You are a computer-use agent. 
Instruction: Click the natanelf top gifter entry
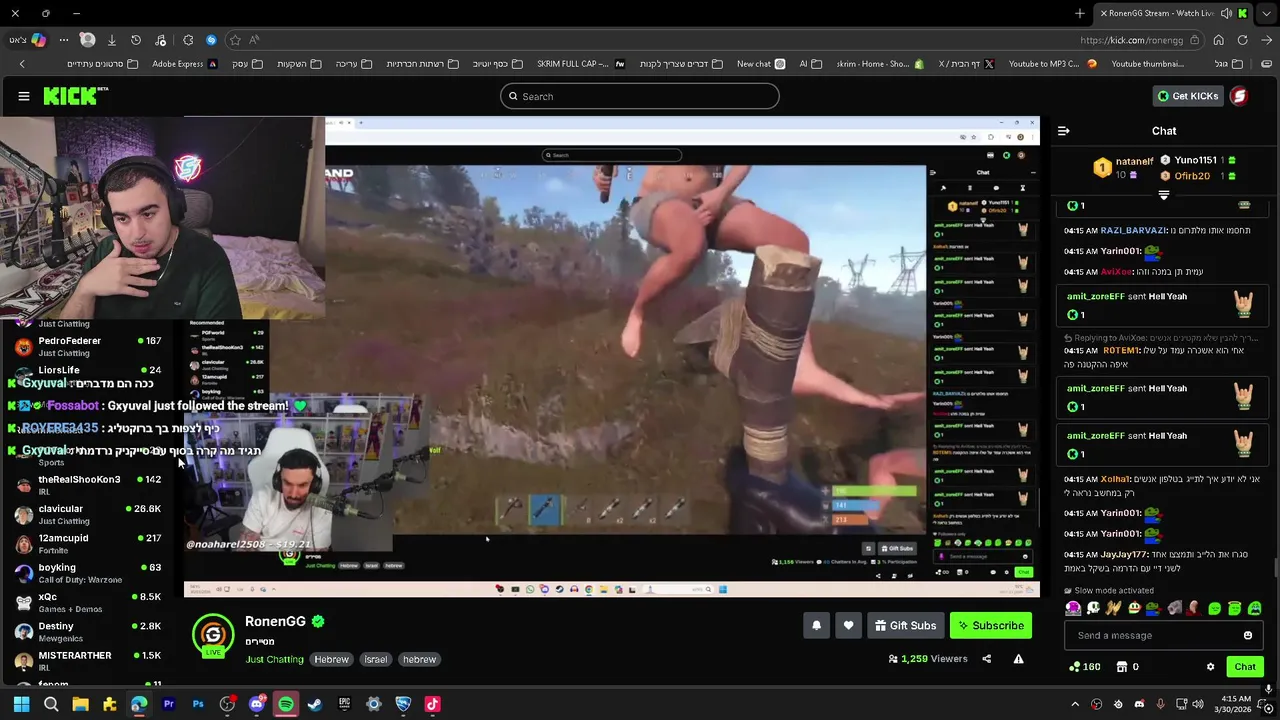pos(1124,167)
